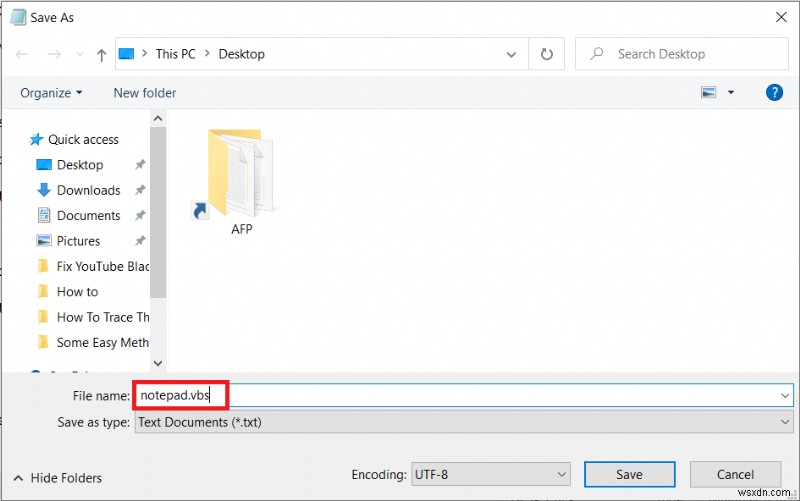Click the sidebar scroll up arrow
800x501 pixels.
[x=158, y=119]
